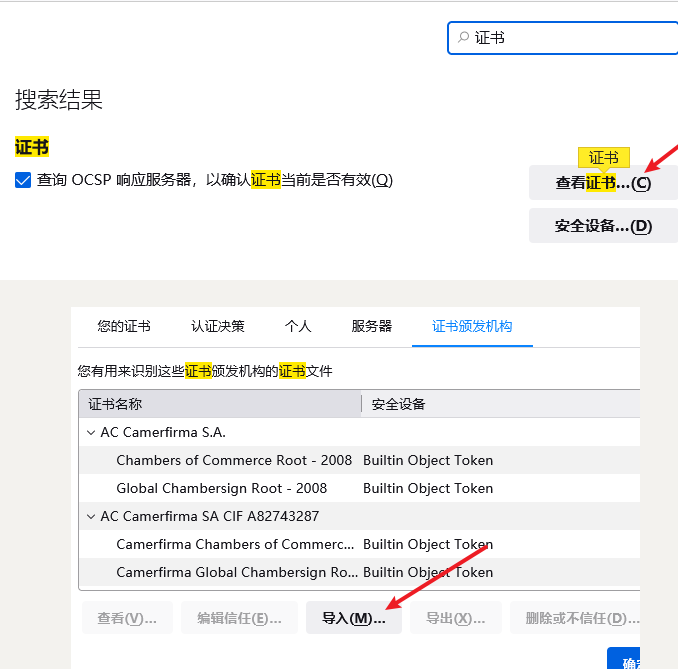Sort by 证书名称 column header
678x669 pixels.
[220, 404]
